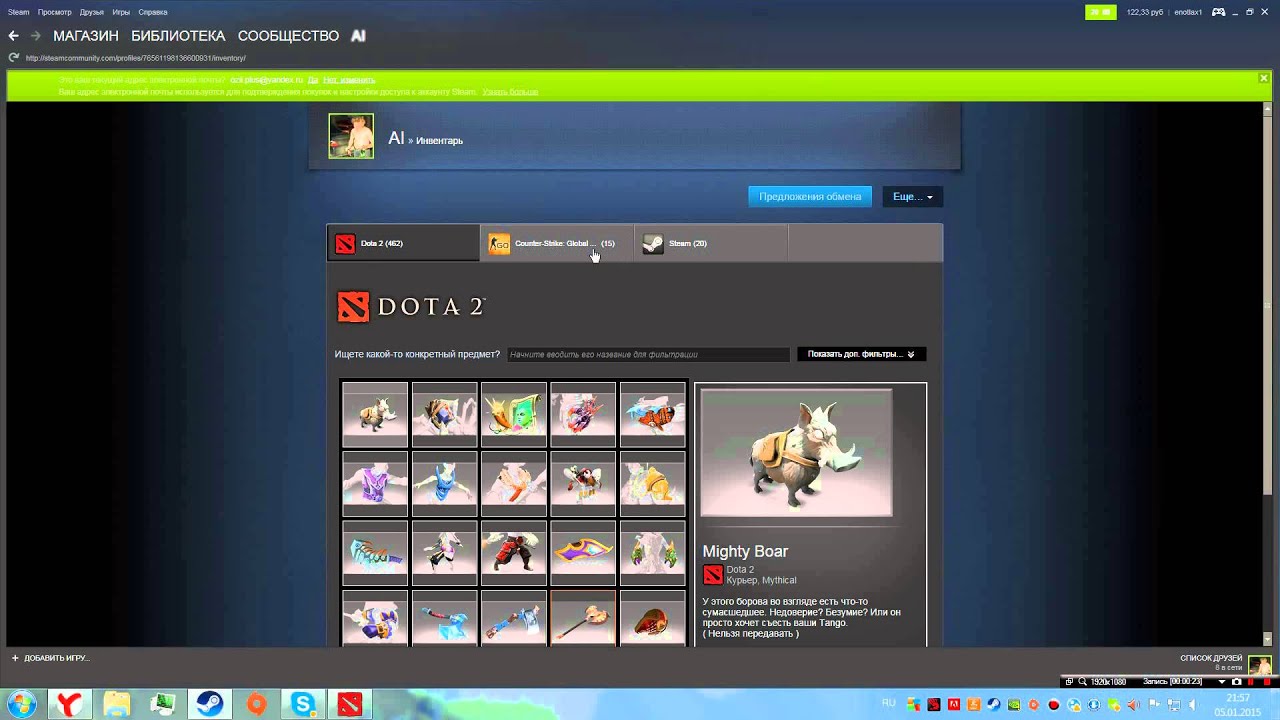This screenshot has height=720, width=1280.
Task: Click the Nvidia icon in system tray
Action: (x=1014, y=704)
